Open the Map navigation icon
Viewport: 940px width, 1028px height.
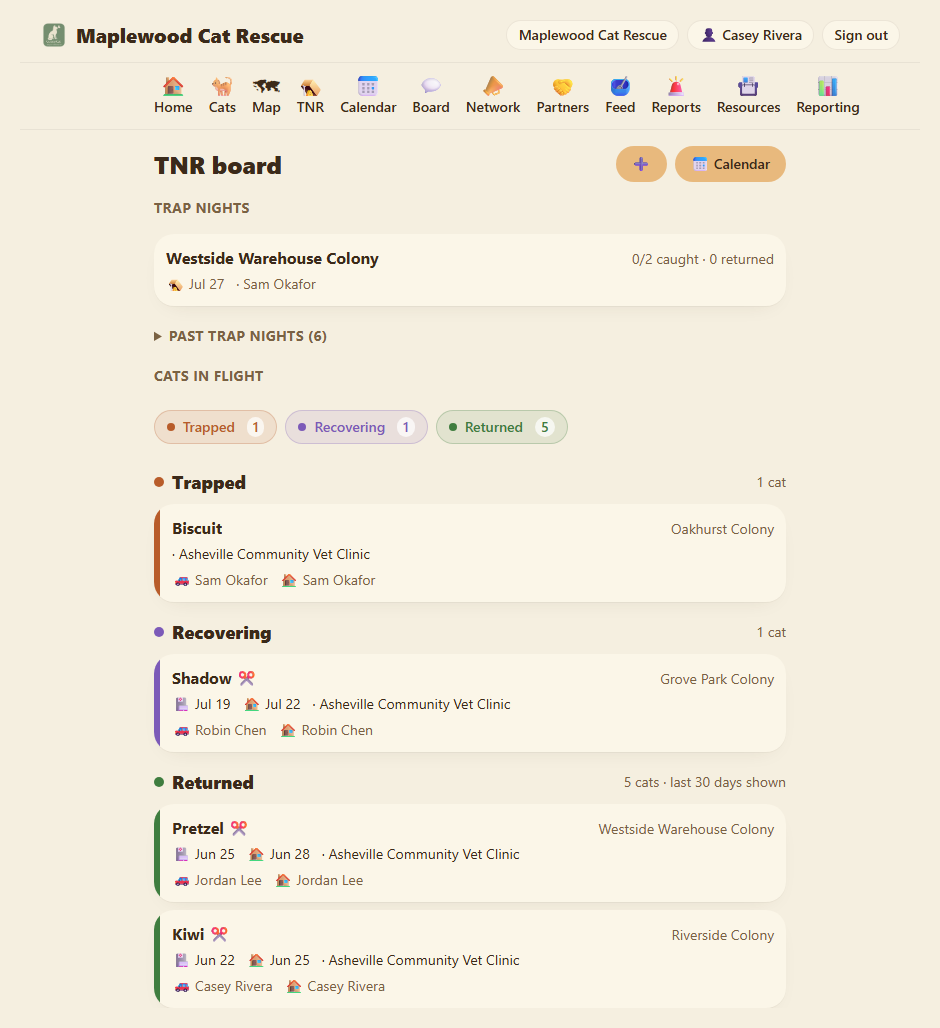(266, 87)
